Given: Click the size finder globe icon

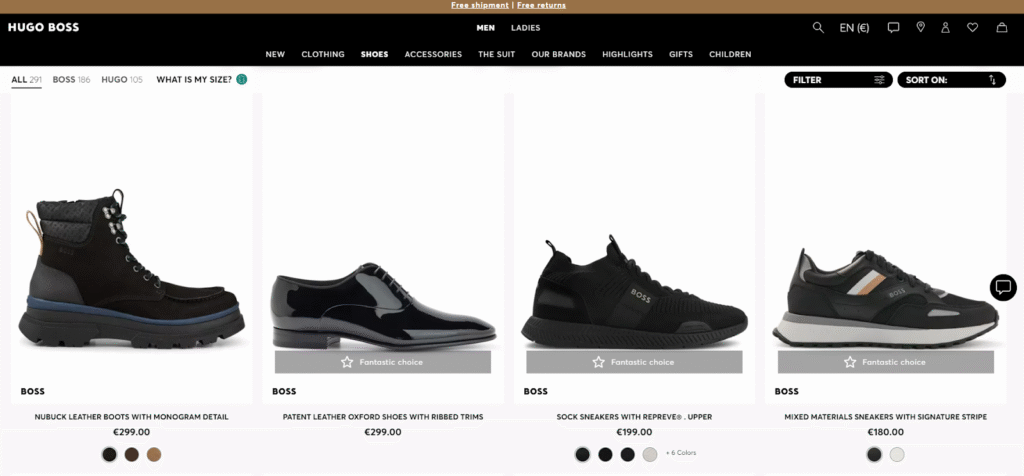Looking at the screenshot, I should 242,80.
